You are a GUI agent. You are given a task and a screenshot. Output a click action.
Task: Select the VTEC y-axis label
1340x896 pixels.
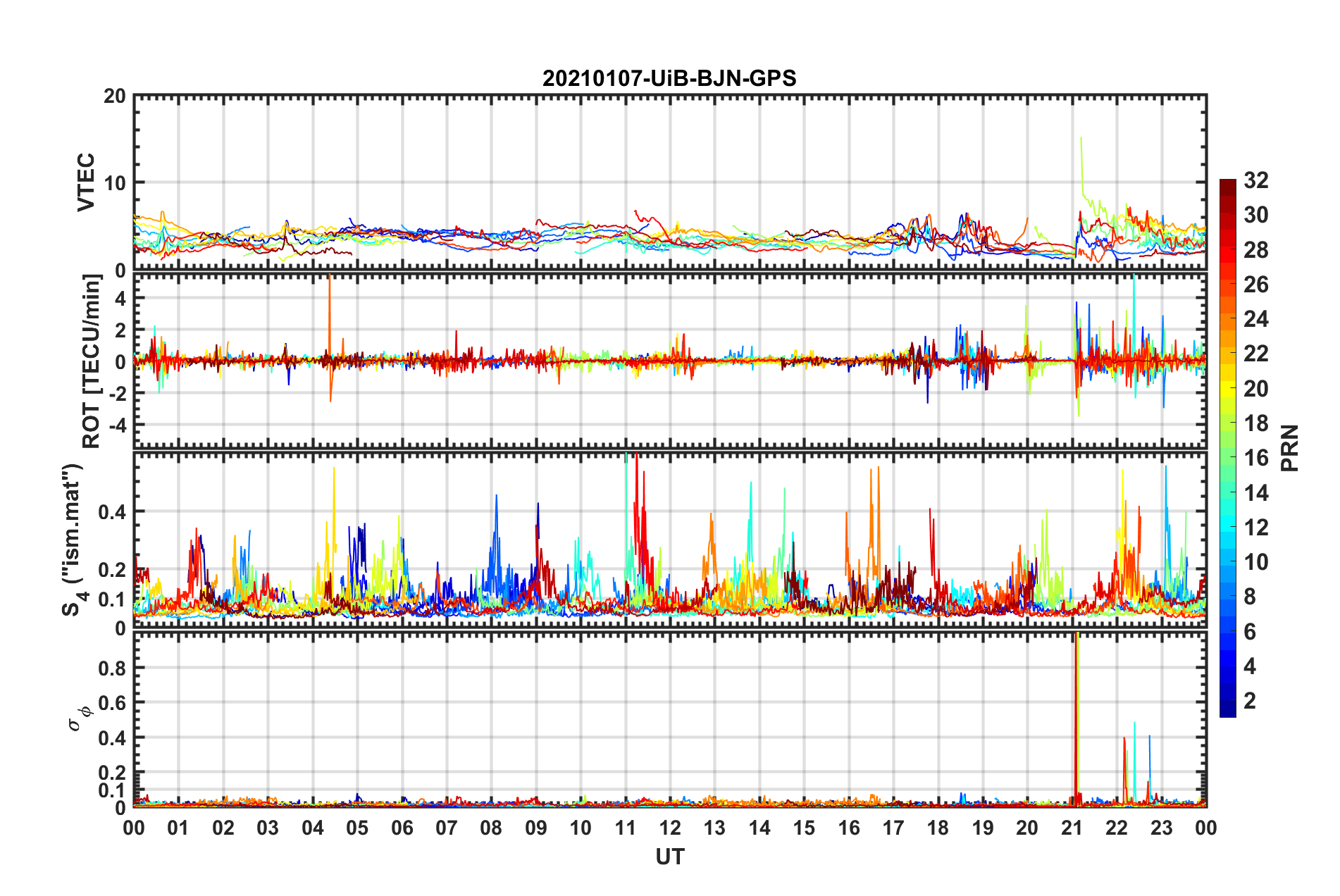pos(86,182)
